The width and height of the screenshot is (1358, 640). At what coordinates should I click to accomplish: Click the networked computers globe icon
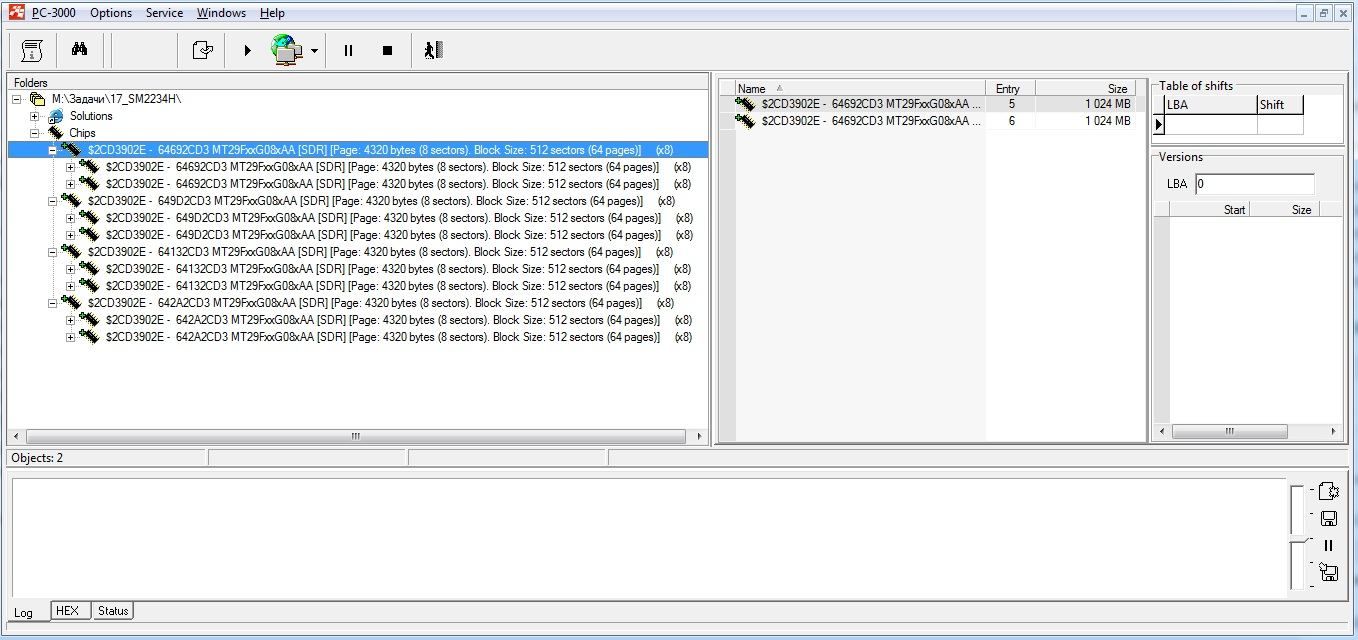pyautogui.click(x=287, y=50)
